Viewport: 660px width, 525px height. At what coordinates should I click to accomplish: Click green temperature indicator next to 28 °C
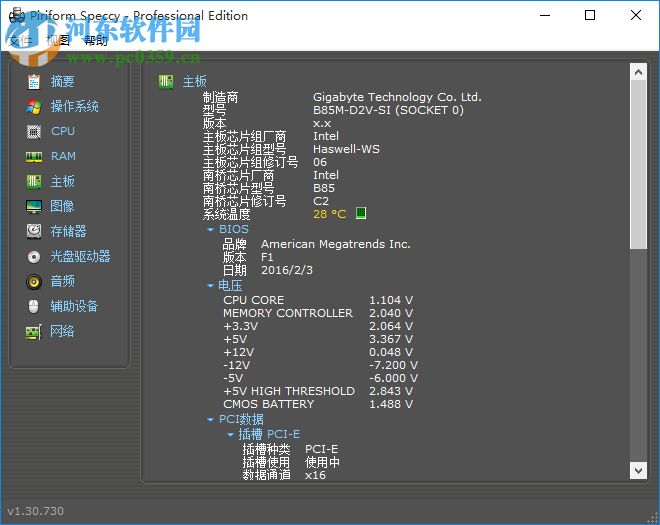tap(361, 213)
